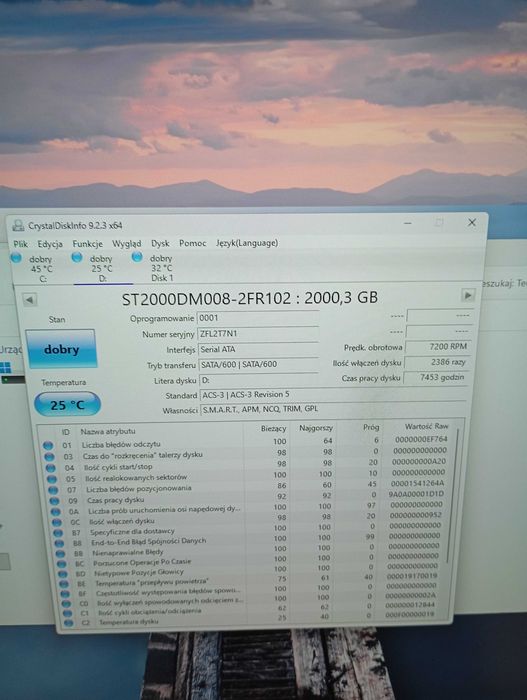Open the Dysk menu
Screen dimensions: 527x700
point(160,243)
